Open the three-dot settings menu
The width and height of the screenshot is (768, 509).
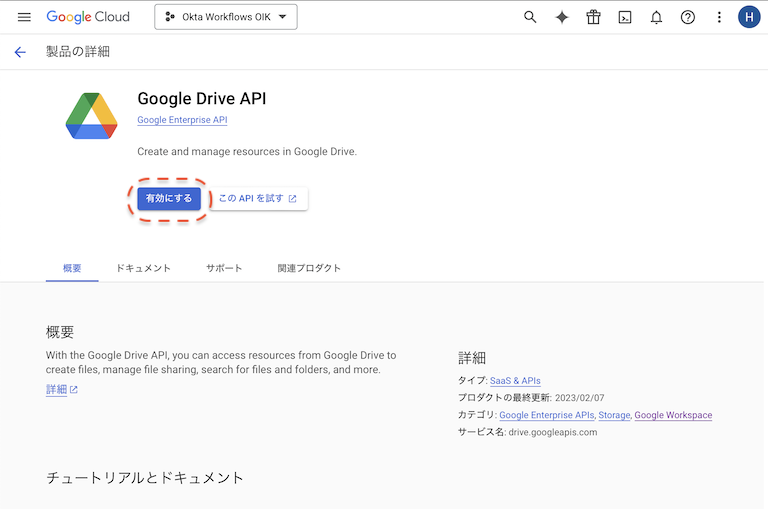tap(719, 17)
